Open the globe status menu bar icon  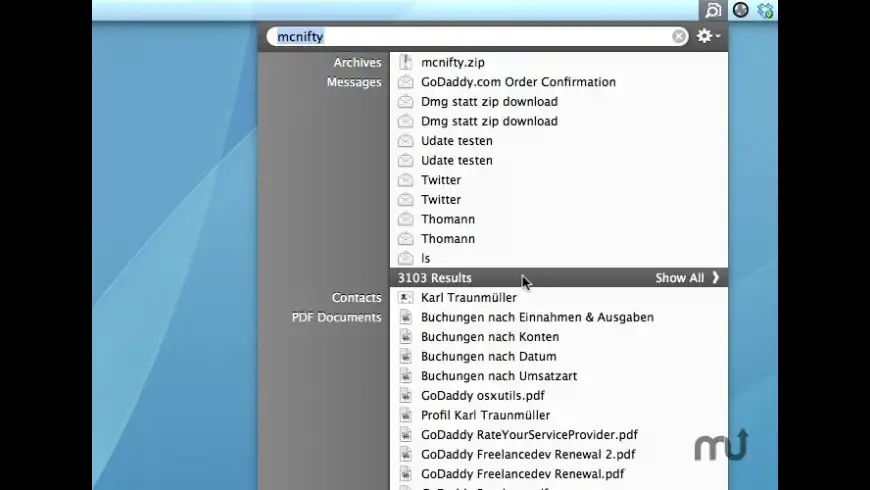741,10
